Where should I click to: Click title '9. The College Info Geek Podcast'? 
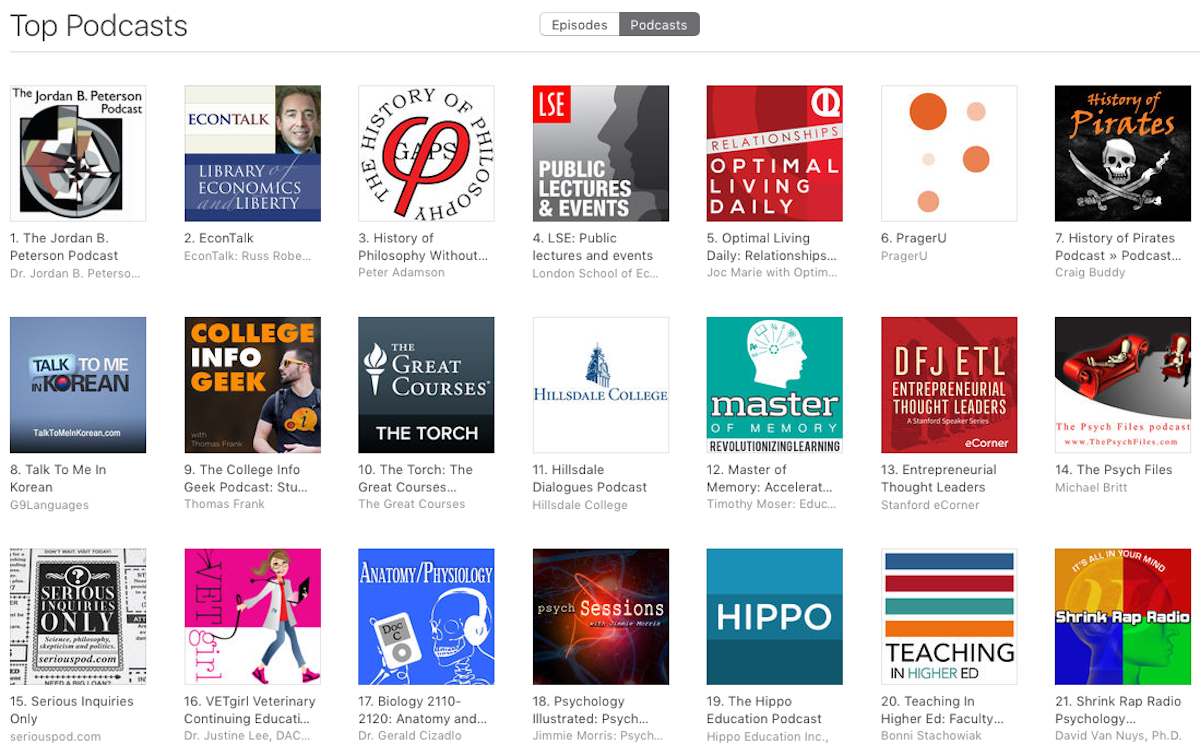246,478
